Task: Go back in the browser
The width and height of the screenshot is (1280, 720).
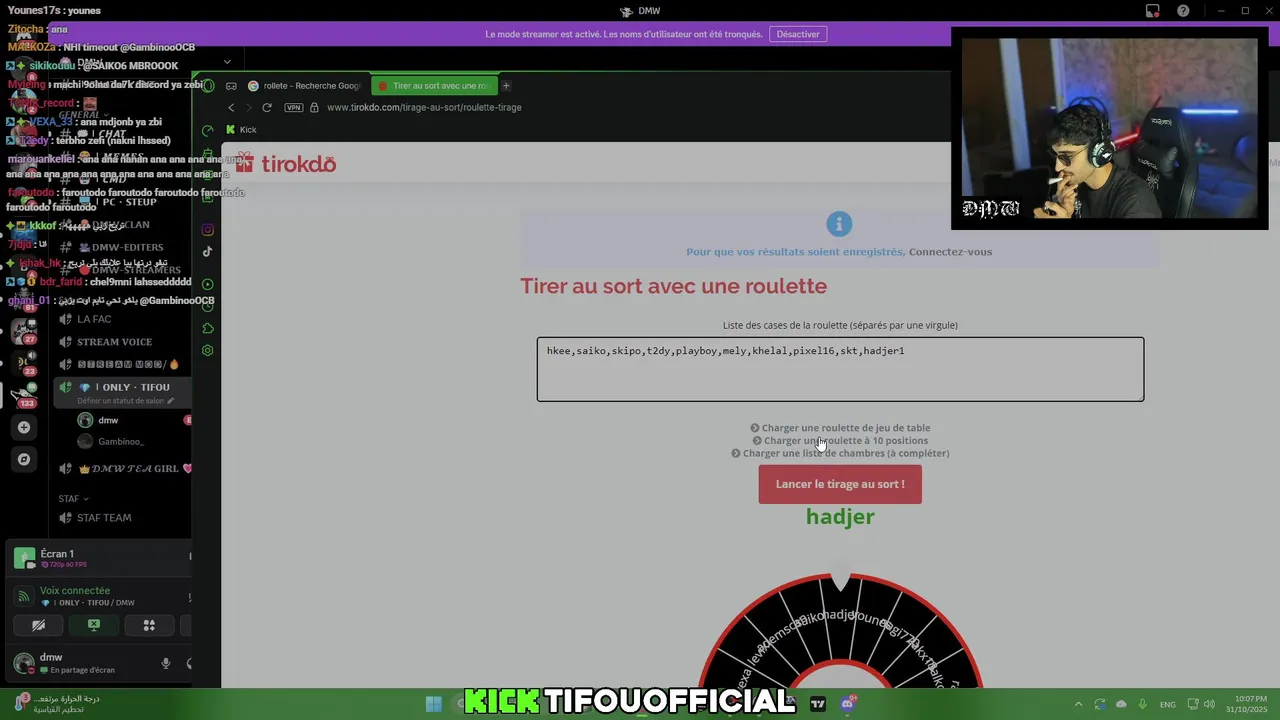Action: pyautogui.click(x=231, y=107)
